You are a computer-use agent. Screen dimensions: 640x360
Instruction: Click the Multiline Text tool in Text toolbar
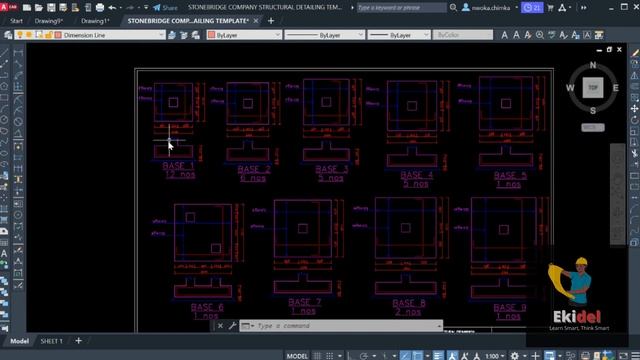pyautogui.click(x=505, y=35)
